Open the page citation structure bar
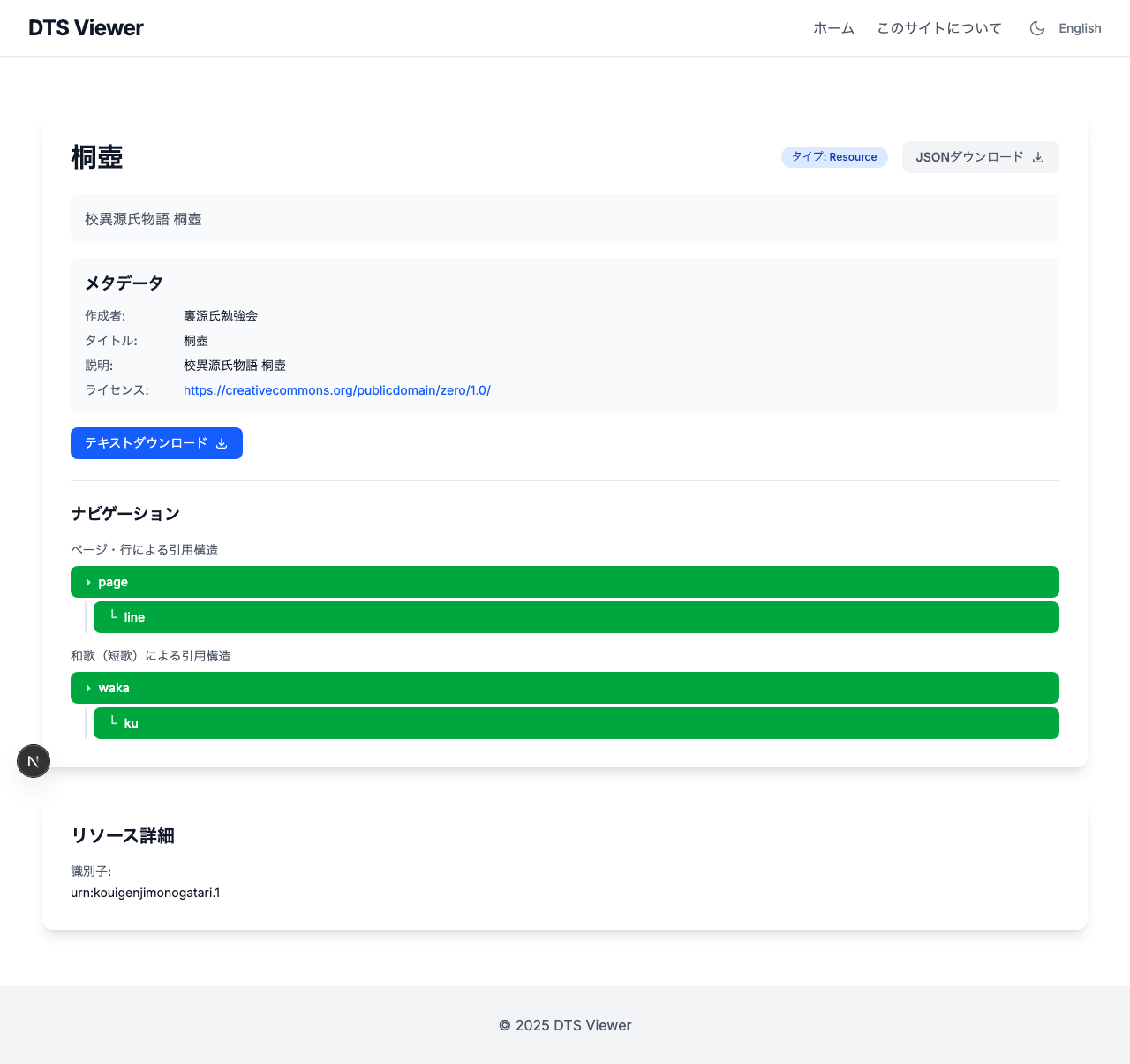This screenshot has height=1064, width=1130. click(x=565, y=582)
